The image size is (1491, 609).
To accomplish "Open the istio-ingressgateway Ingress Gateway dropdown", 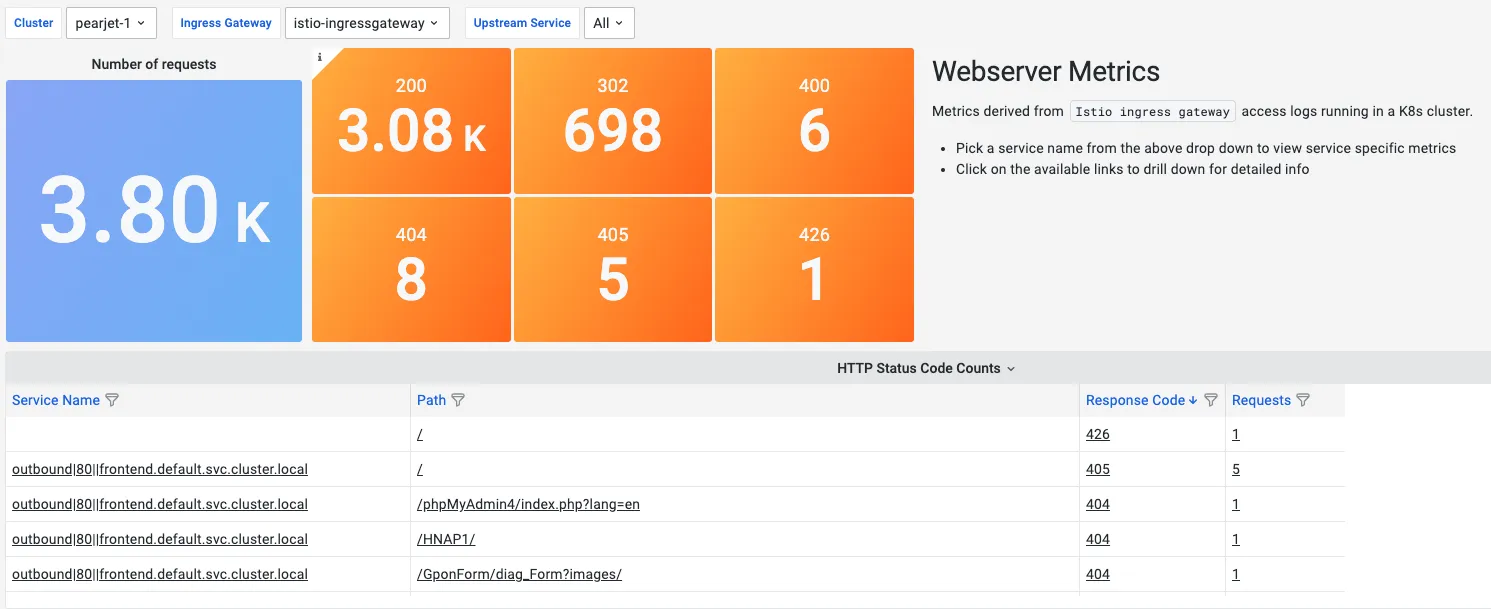I will coord(367,23).
